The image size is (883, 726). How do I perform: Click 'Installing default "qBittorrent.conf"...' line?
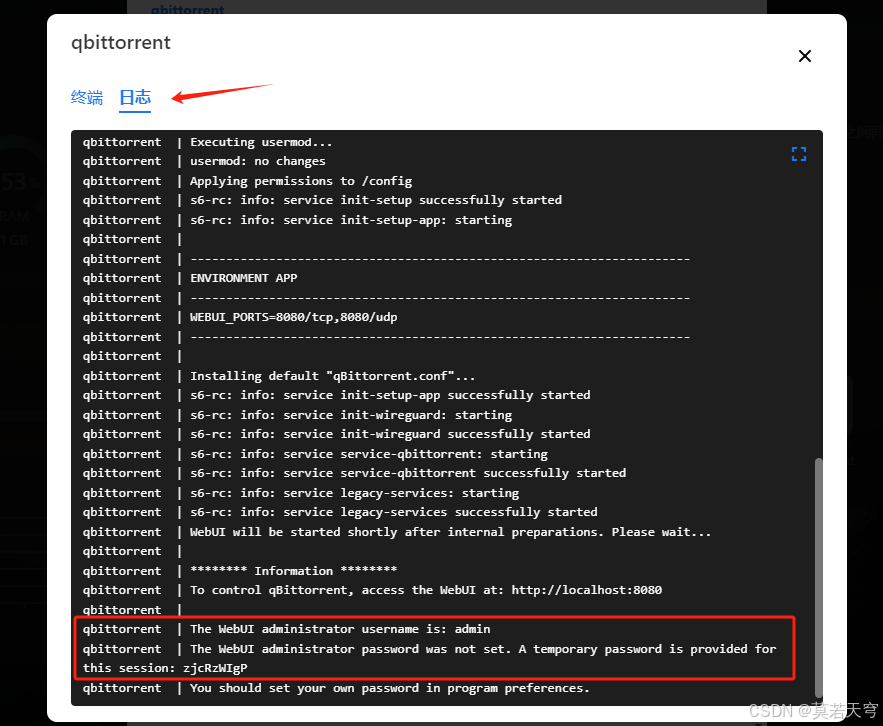click(x=333, y=376)
